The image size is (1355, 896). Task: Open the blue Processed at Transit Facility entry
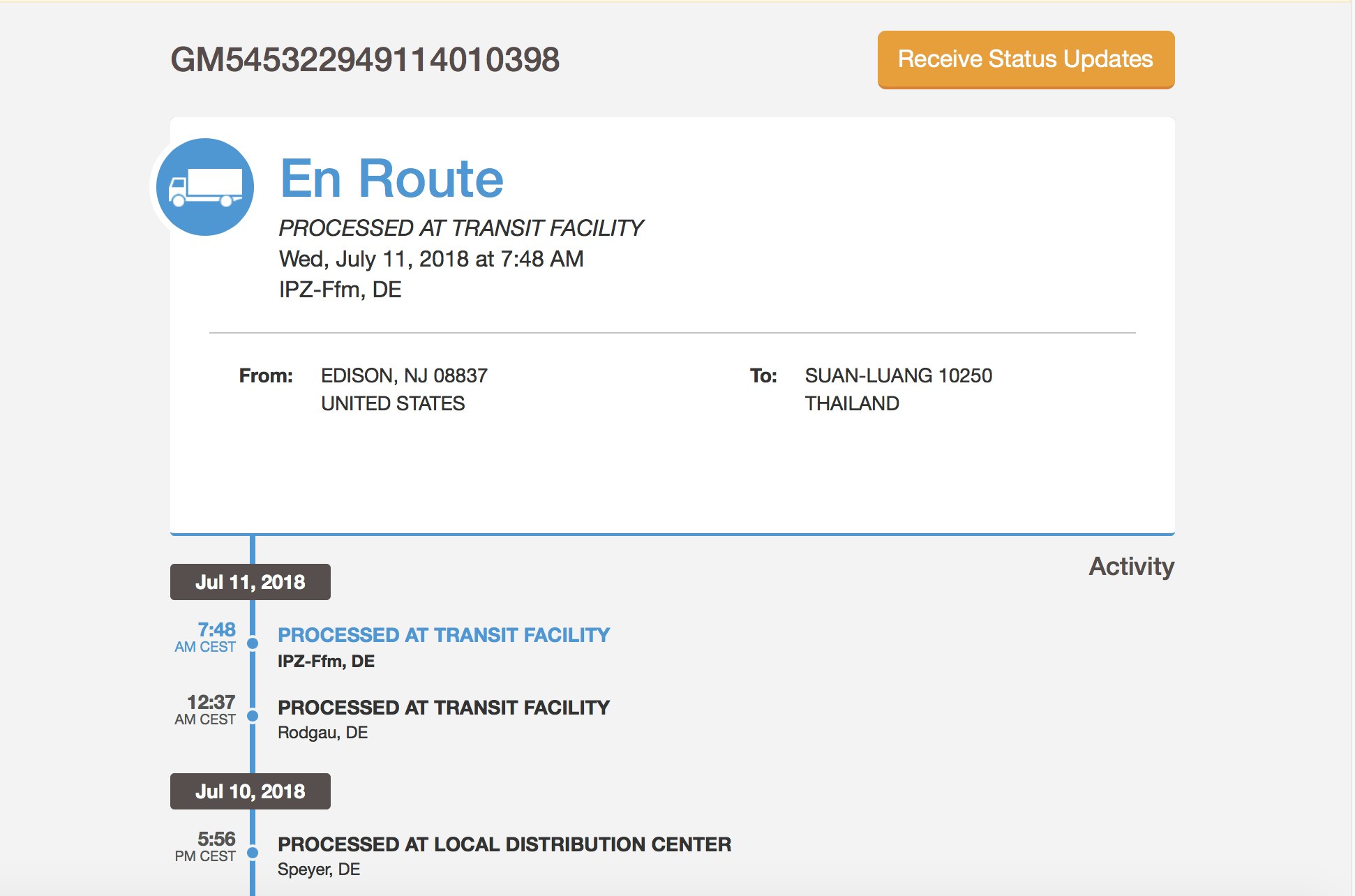(444, 635)
